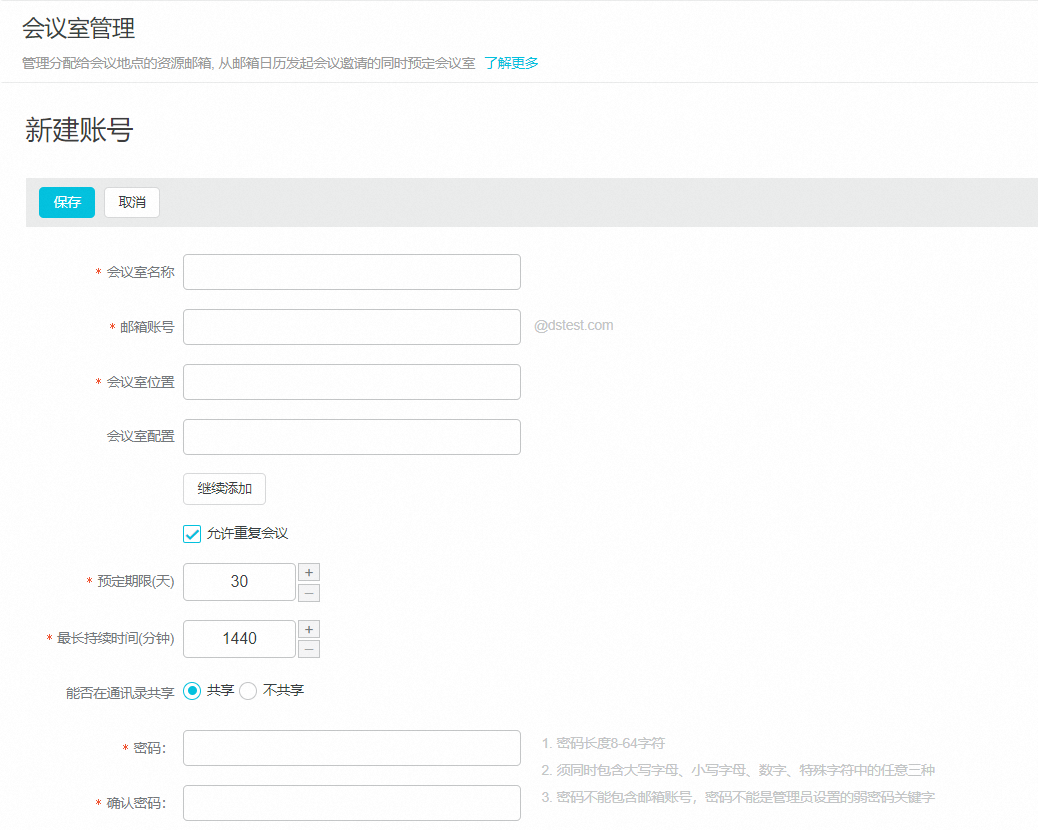Image resolution: width=1038 pixels, height=830 pixels.
Task: Decrease 预定期限 with minus stepper
Action: point(310,593)
